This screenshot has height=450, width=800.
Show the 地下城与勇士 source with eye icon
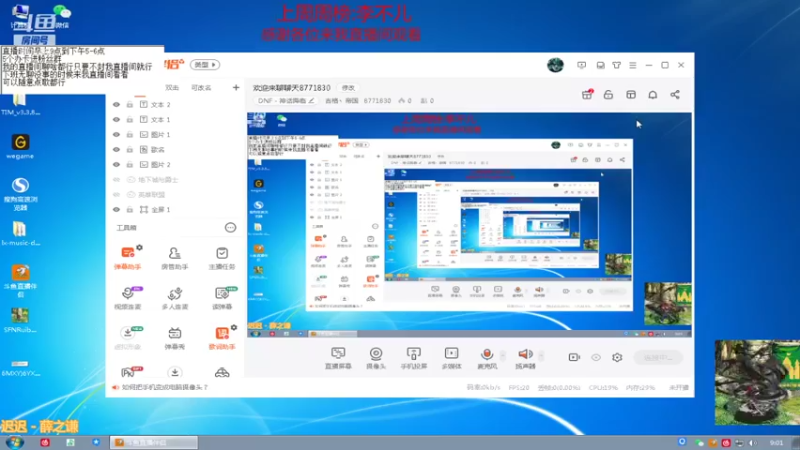pyautogui.click(x=116, y=180)
